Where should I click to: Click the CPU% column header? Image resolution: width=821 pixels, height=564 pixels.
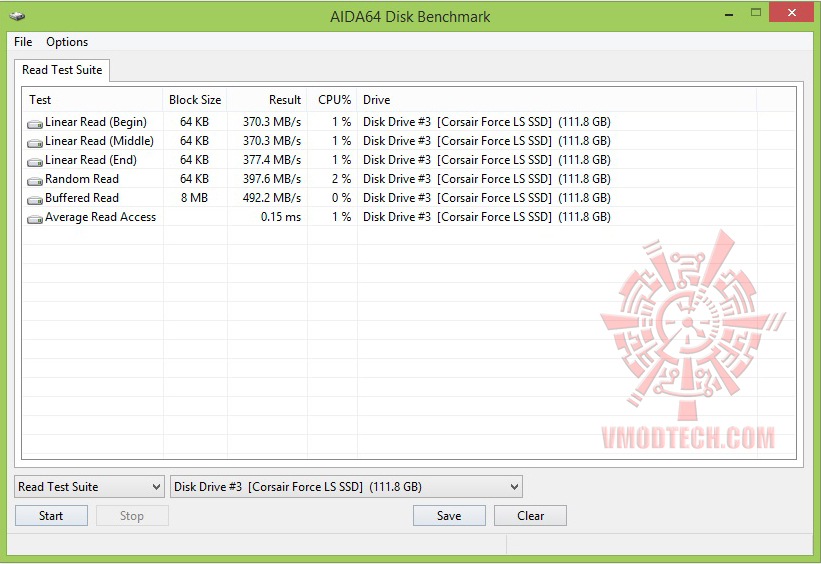point(332,99)
